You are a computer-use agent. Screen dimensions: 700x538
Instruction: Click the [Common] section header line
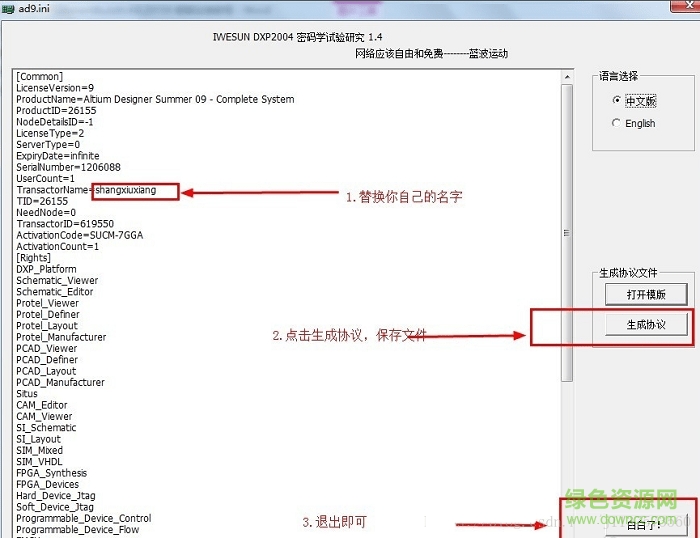[40, 77]
